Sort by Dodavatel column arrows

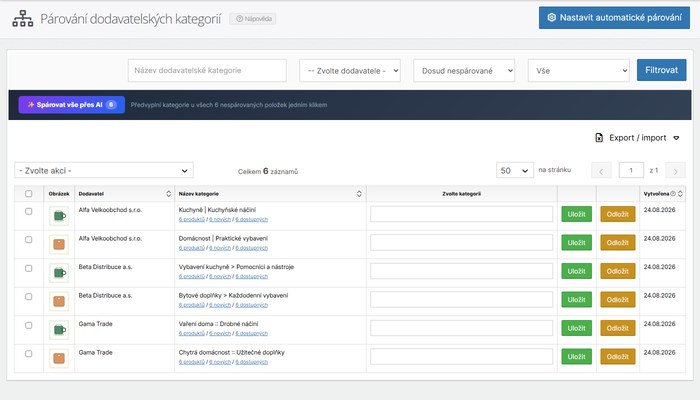168,194
